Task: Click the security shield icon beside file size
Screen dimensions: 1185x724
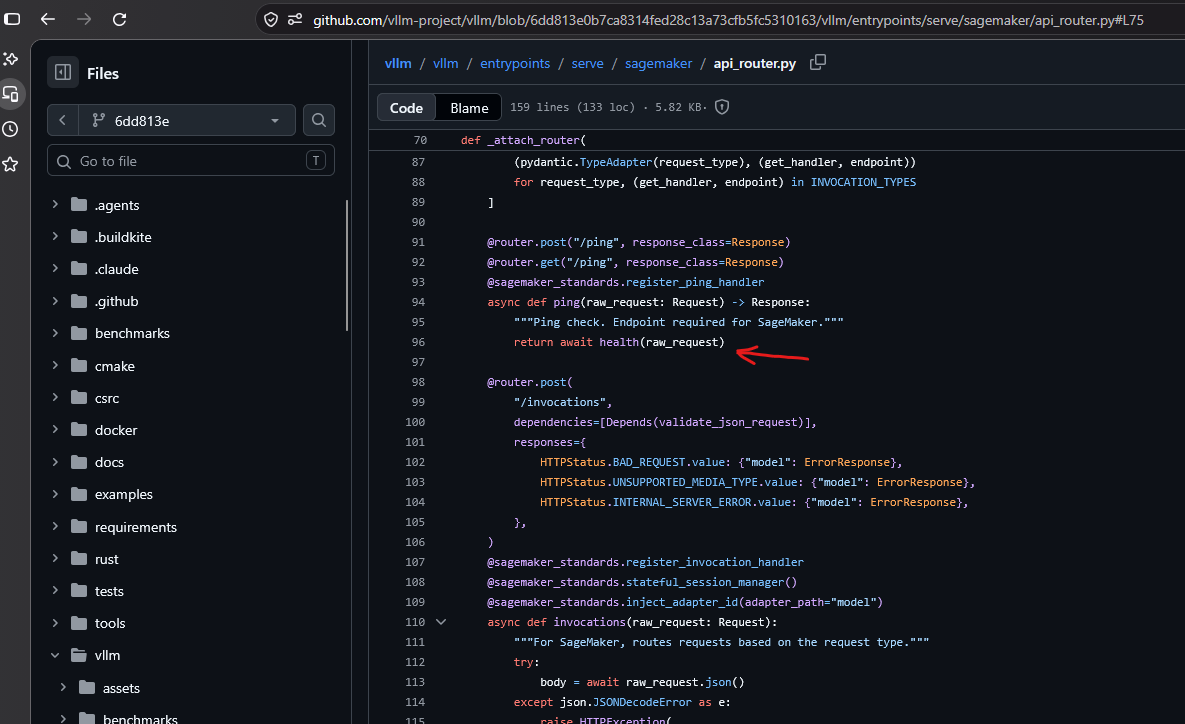Action: coord(722,107)
